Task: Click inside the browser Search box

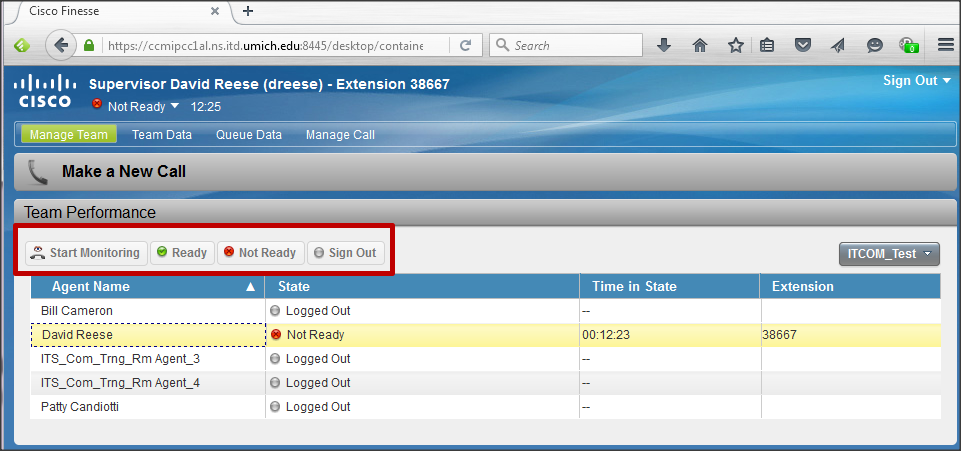Action: coord(566,45)
